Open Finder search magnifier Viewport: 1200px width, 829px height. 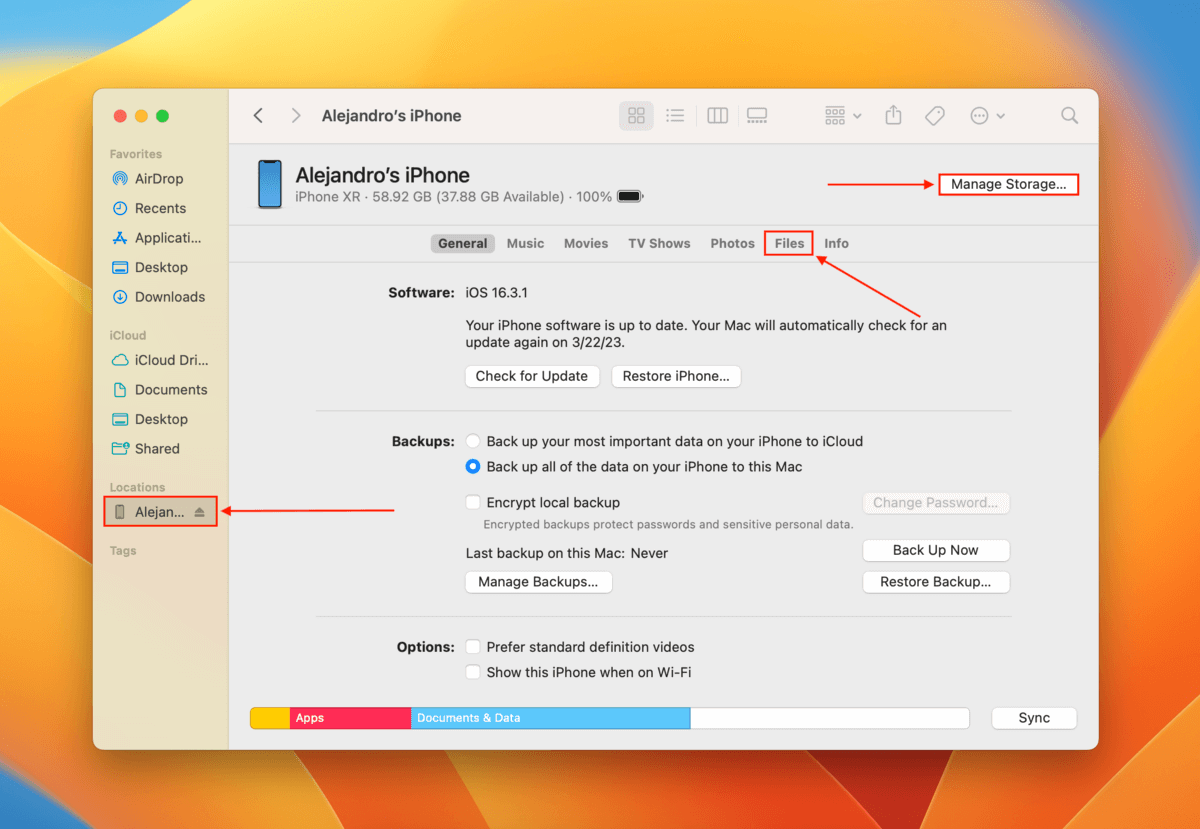pos(1069,116)
